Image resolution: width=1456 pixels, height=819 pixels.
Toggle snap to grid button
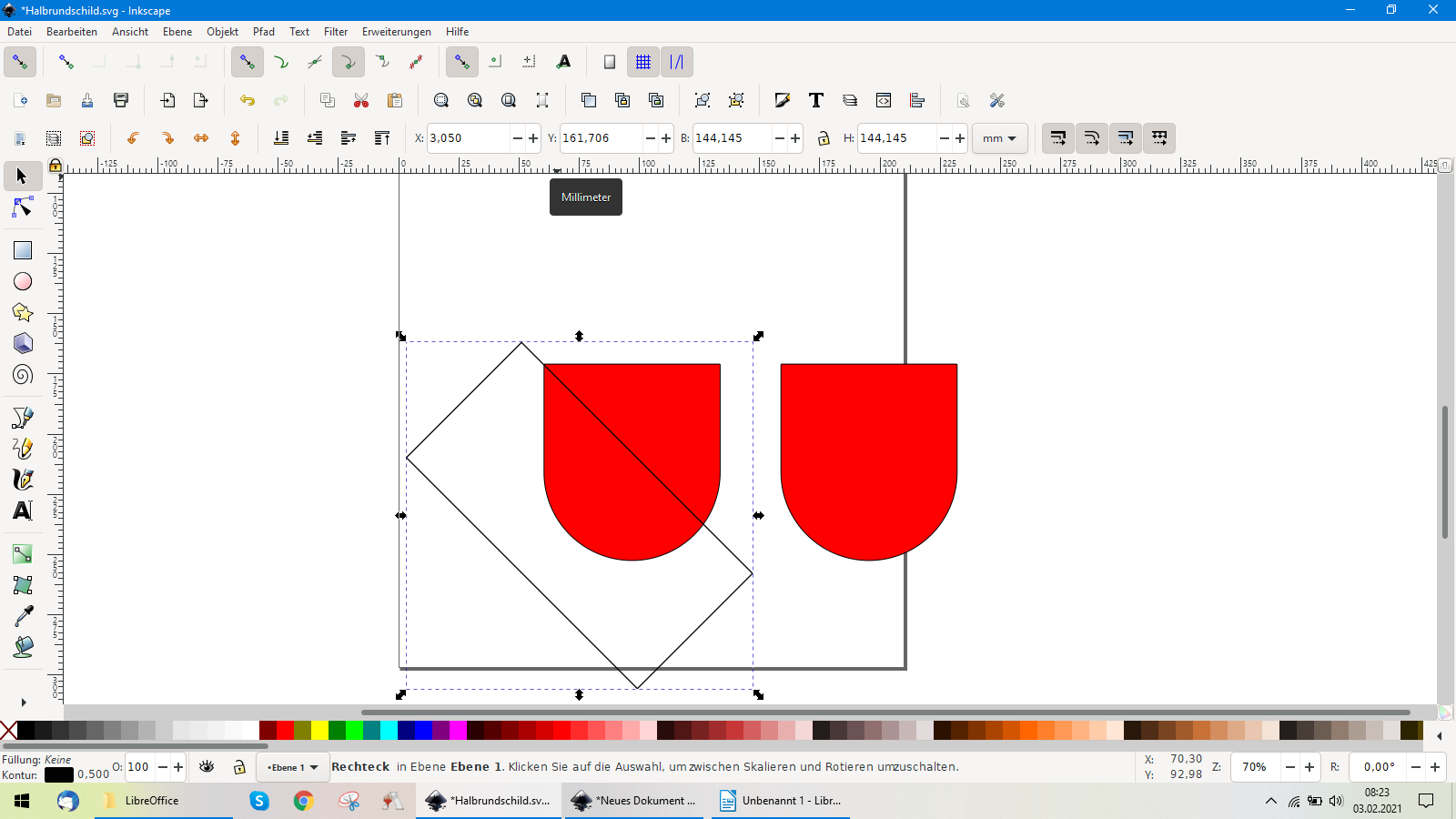[643, 62]
